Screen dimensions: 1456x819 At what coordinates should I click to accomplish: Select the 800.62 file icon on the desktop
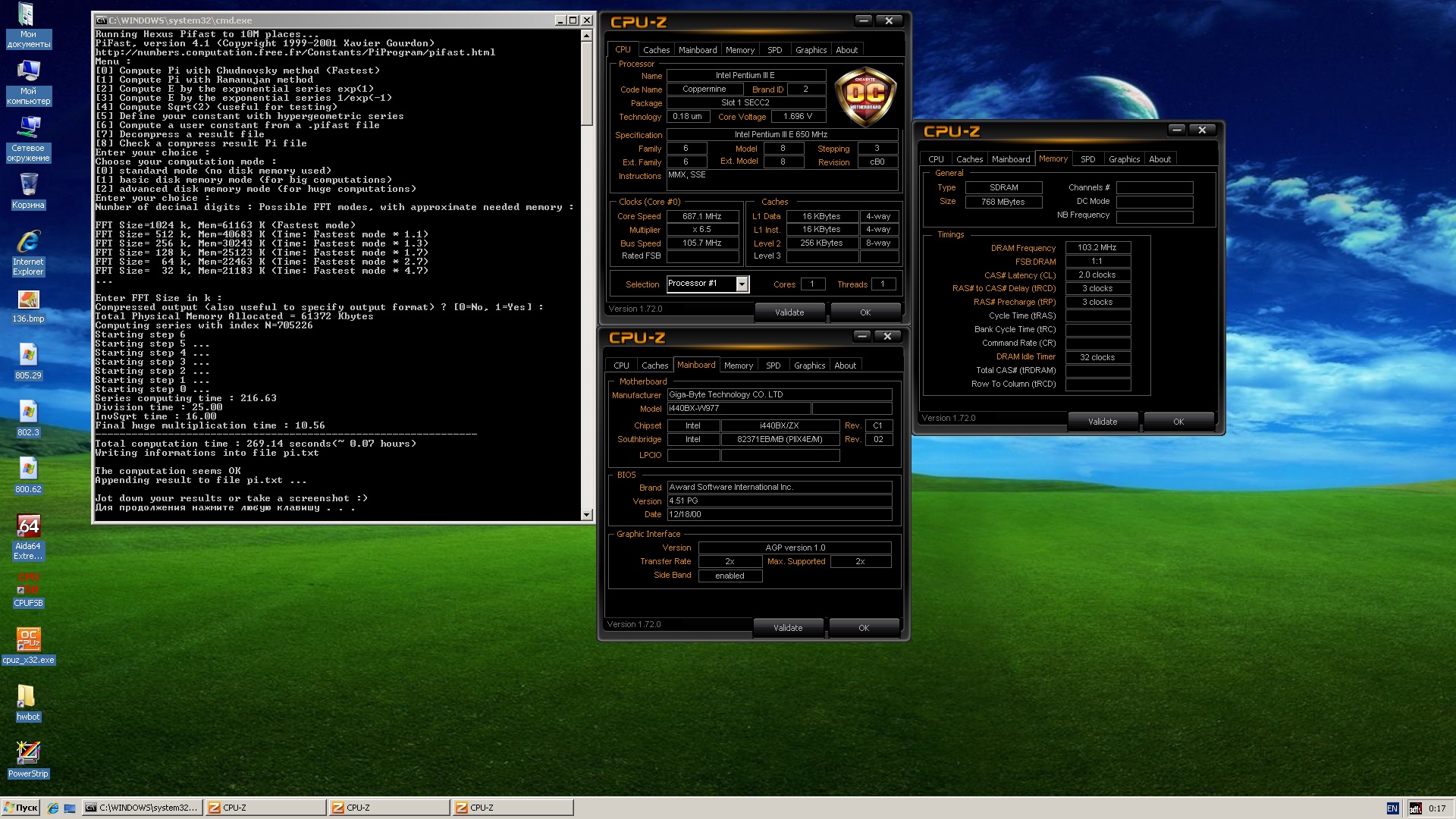[x=28, y=476]
